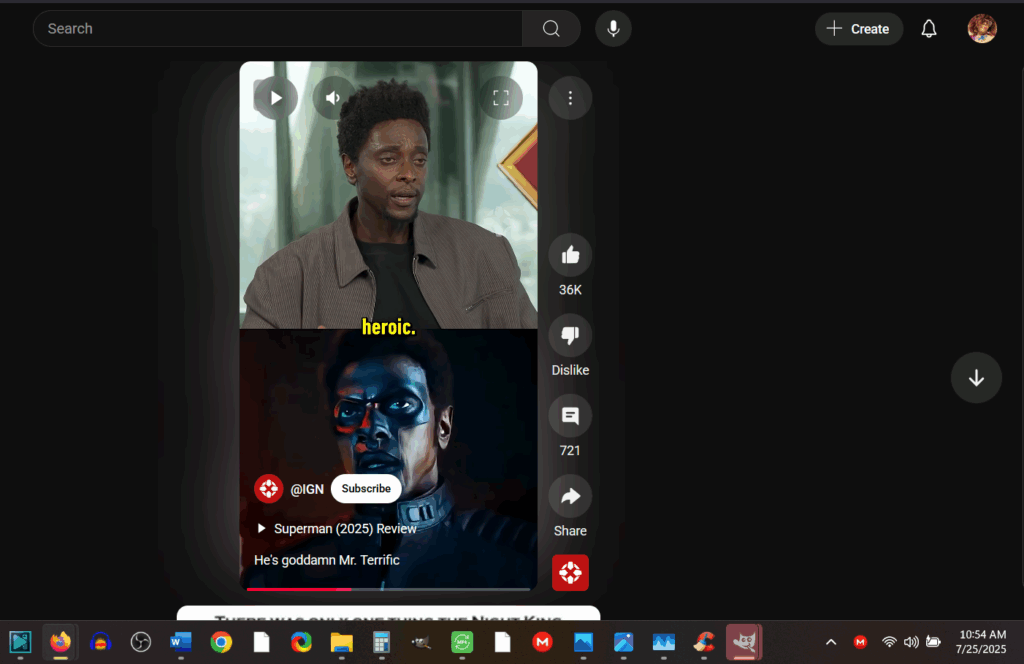Share this Short via arrow icon
This screenshot has height=664, width=1024.
pos(570,496)
